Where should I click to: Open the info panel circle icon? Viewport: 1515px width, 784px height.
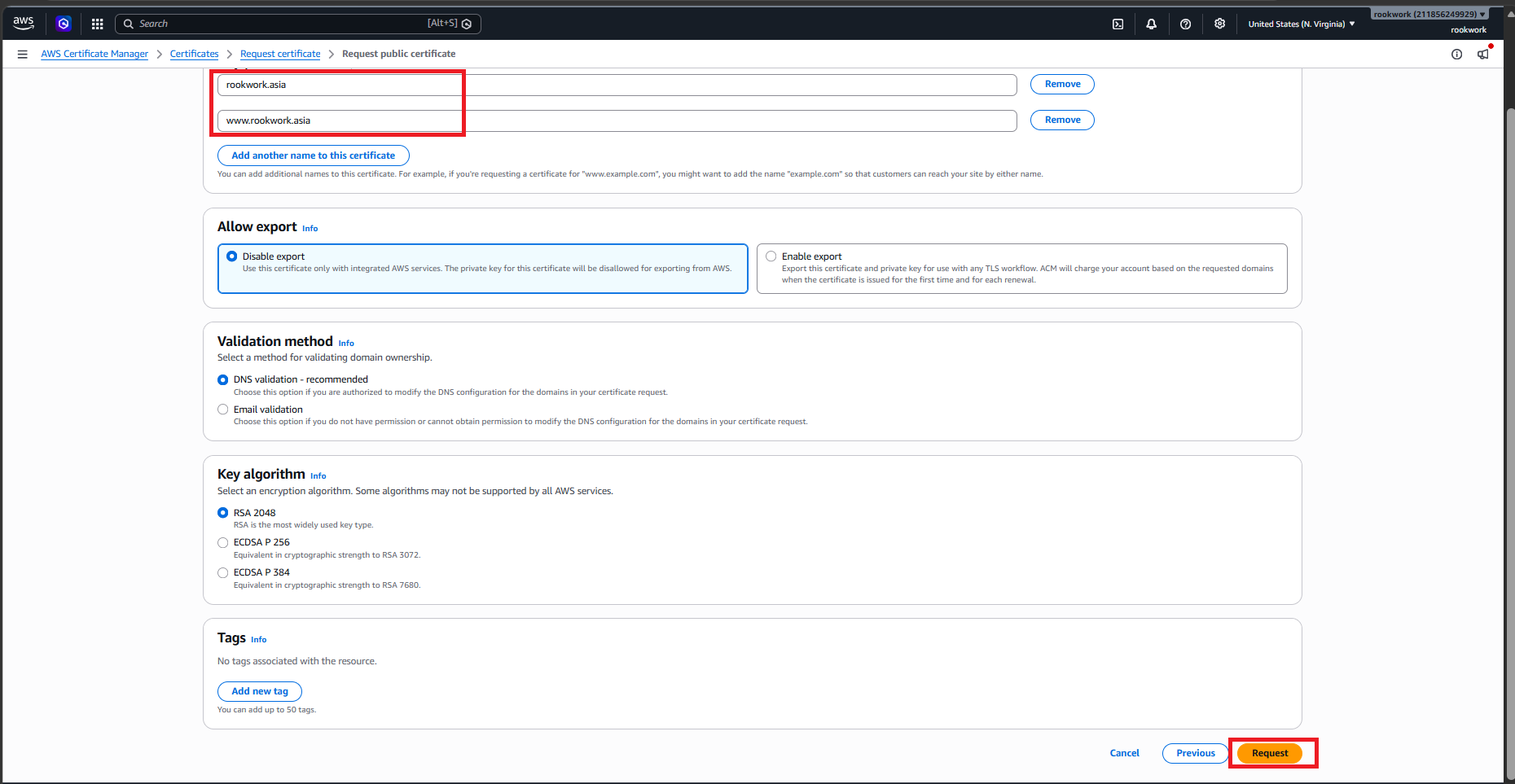pos(1457,55)
